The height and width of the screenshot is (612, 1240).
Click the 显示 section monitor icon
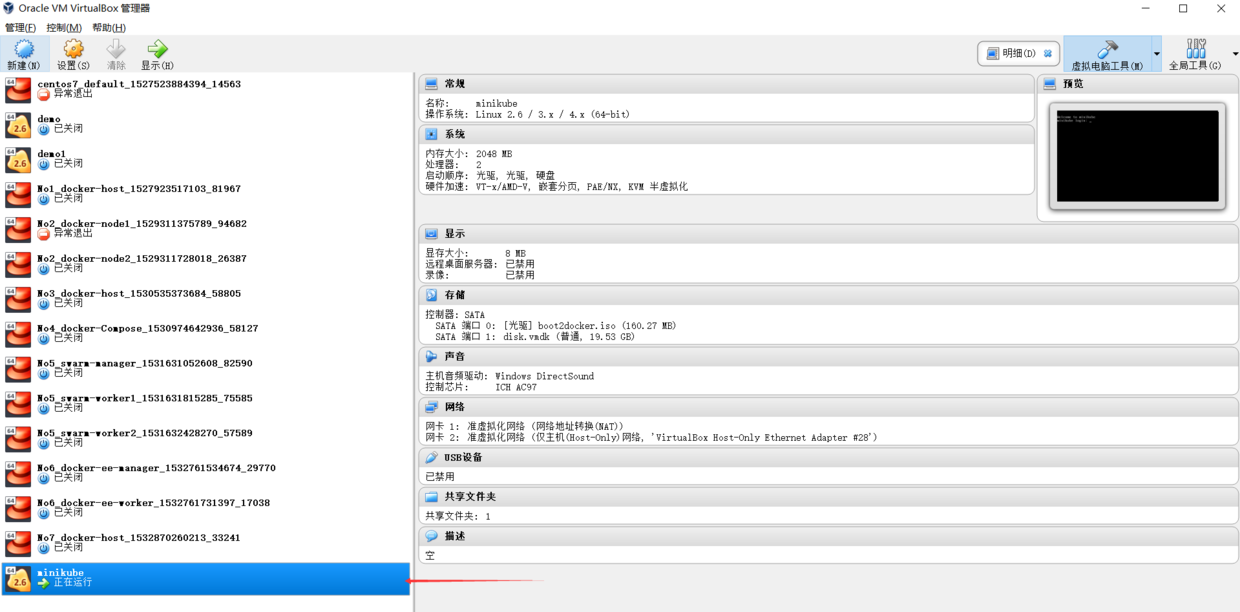431,234
